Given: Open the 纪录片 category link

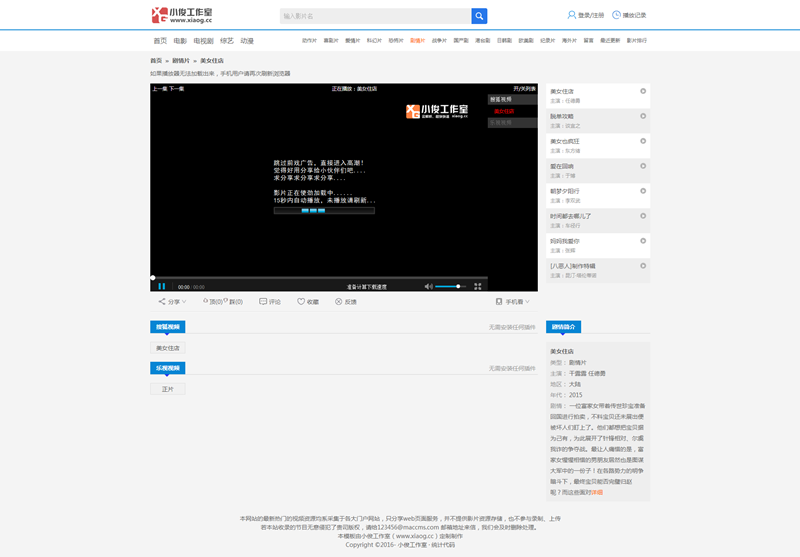Looking at the screenshot, I should [547, 40].
